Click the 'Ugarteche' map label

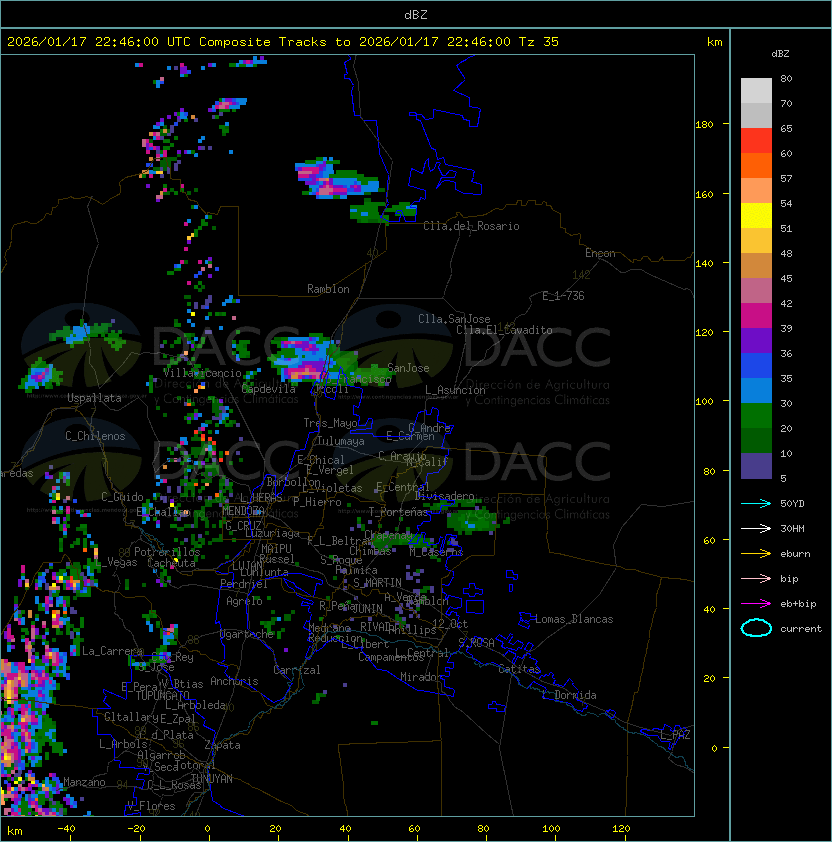247,634
